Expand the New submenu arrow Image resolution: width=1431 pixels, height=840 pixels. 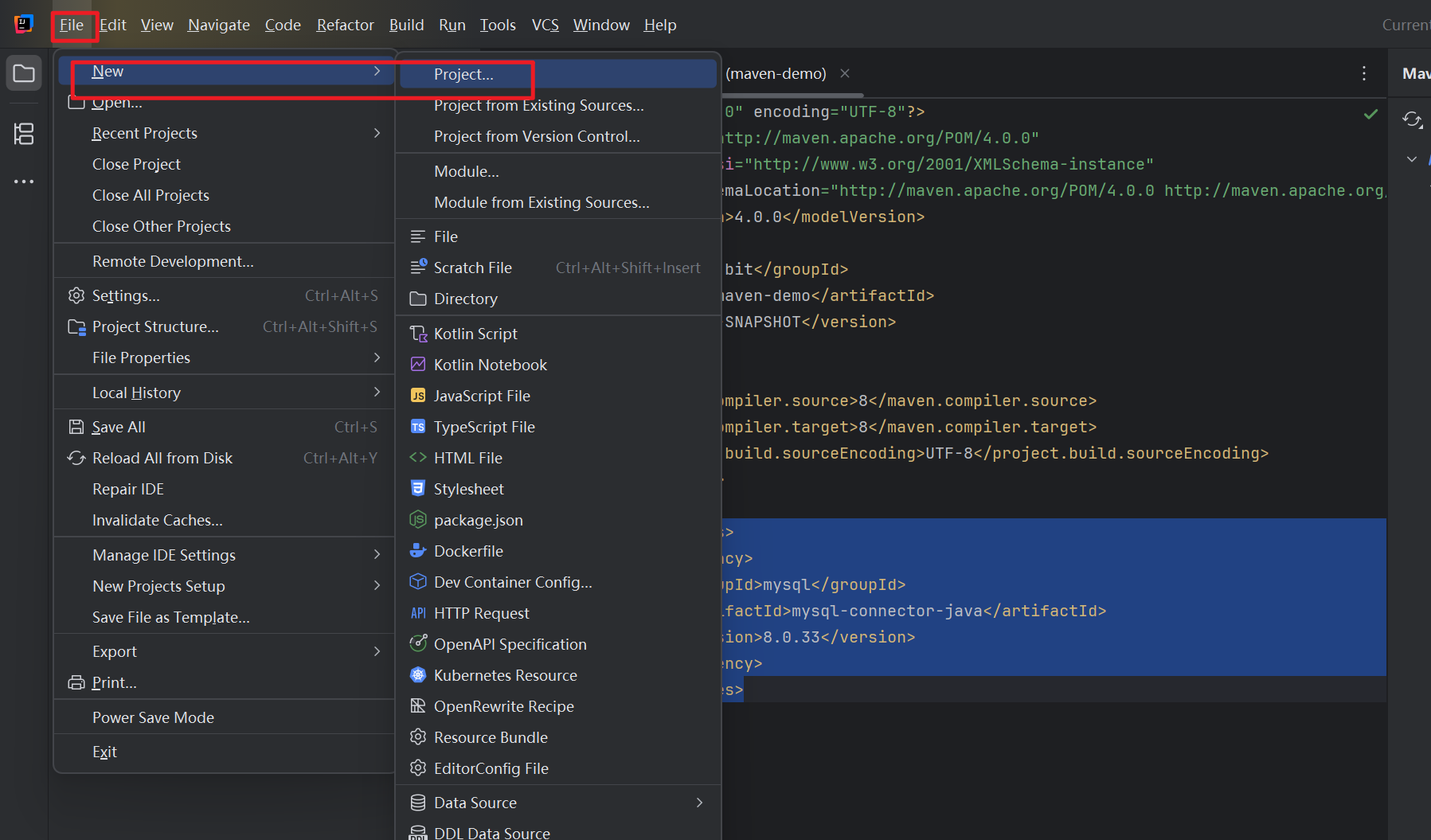point(377,71)
